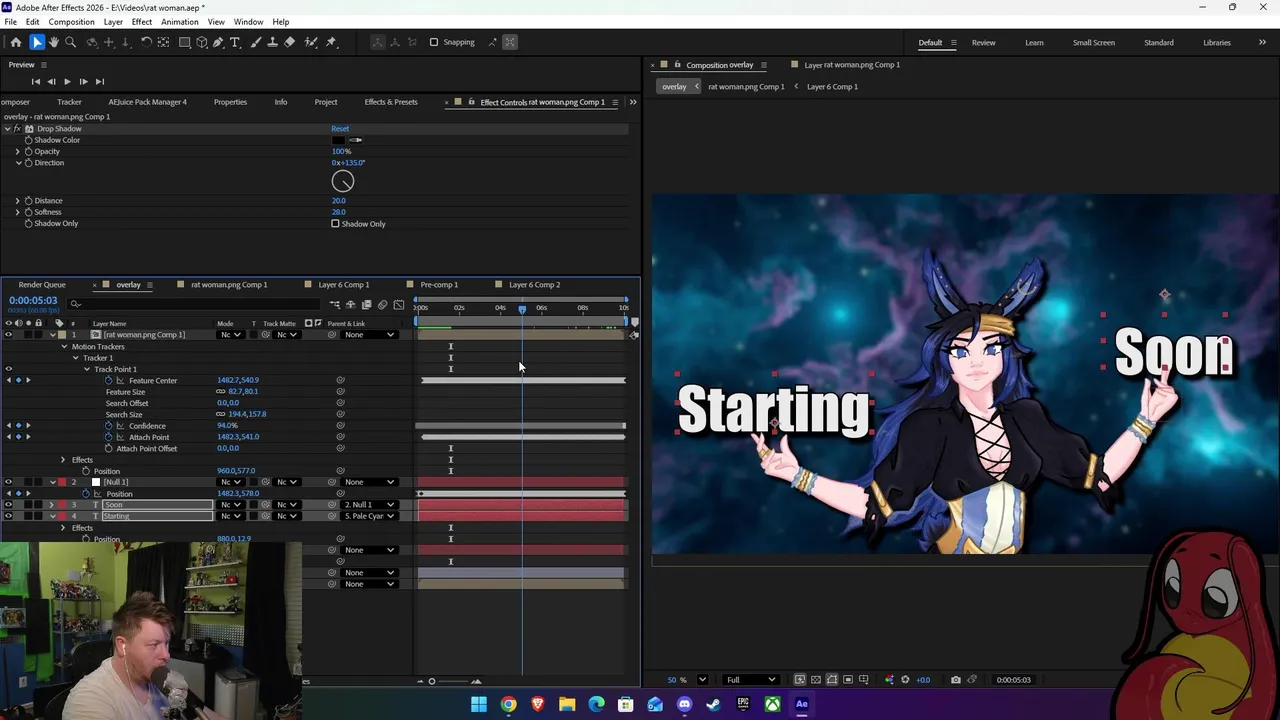The image size is (1280, 720).
Task: Collapse Track Point 1
Action: pyautogui.click(x=87, y=369)
